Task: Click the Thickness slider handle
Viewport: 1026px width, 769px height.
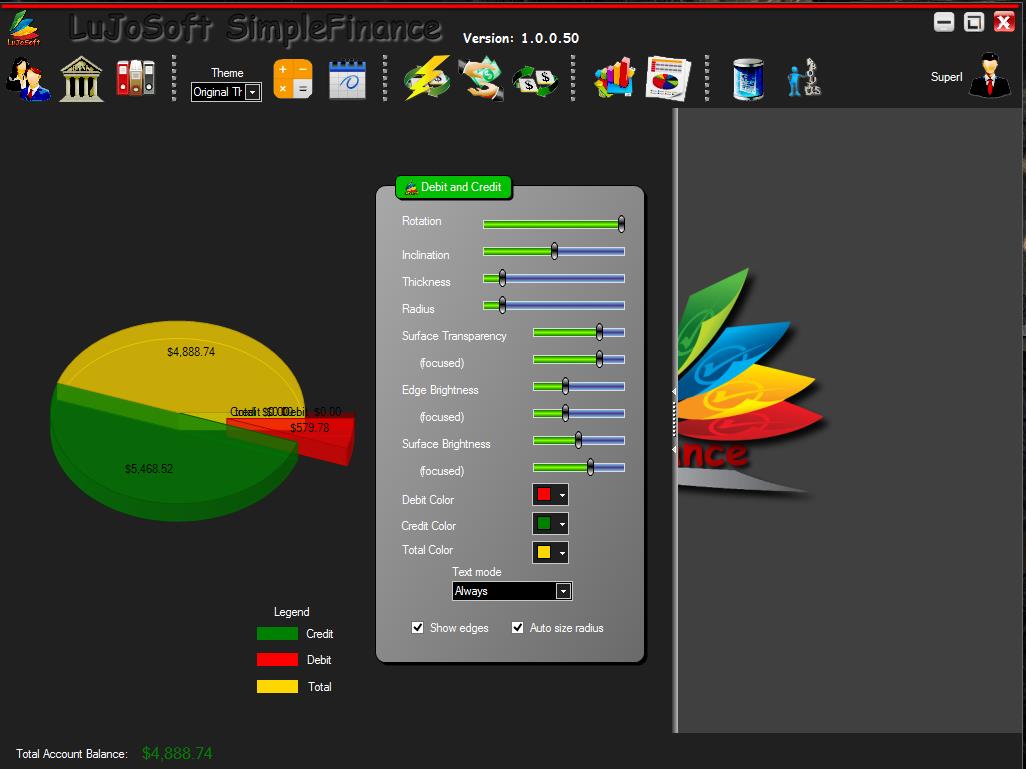Action: [502, 278]
